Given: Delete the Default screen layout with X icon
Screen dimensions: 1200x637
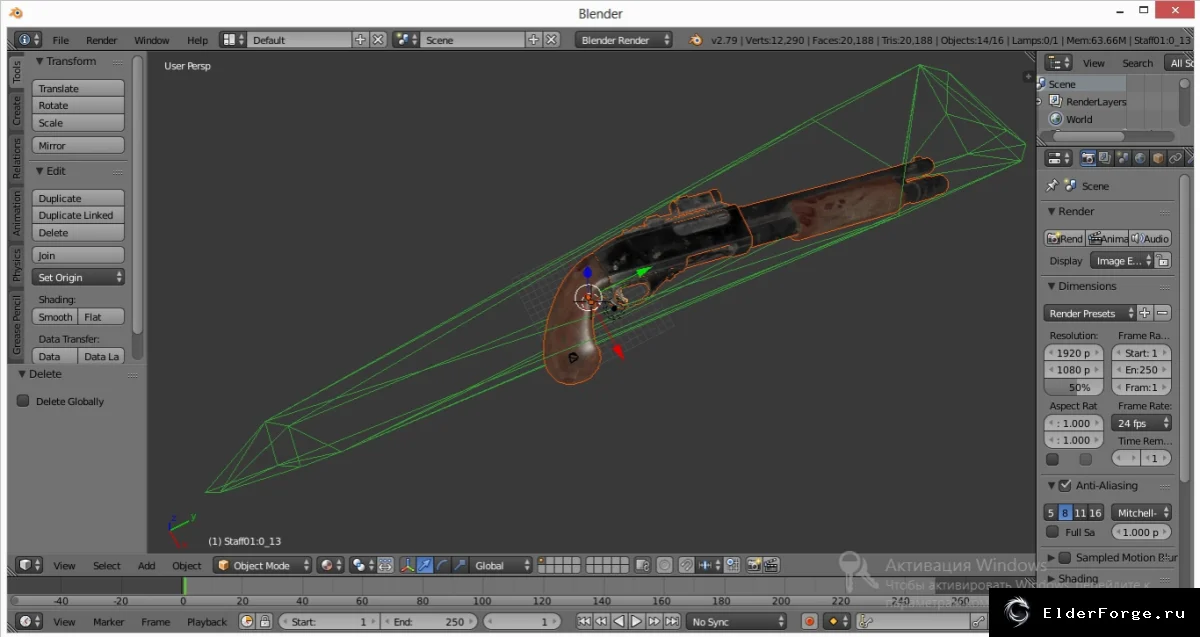Looking at the screenshot, I should point(378,40).
